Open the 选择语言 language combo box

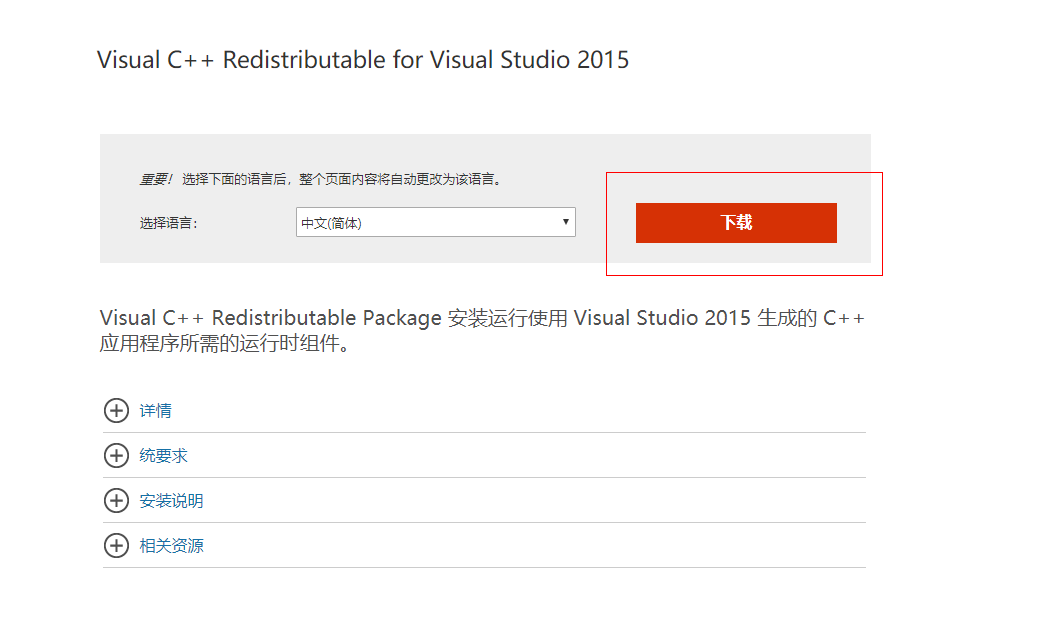tap(435, 222)
